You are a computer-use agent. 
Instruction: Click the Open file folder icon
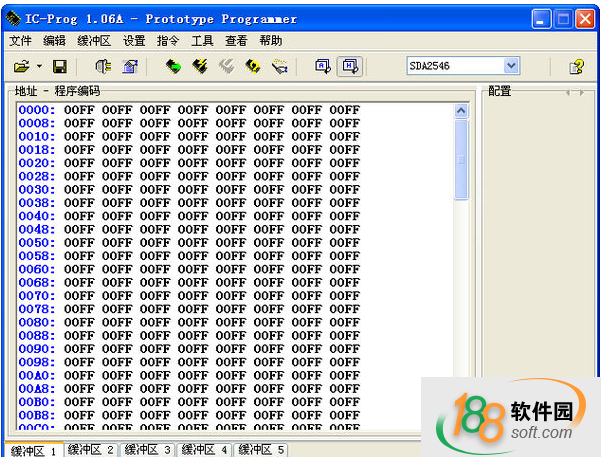(x=21, y=66)
